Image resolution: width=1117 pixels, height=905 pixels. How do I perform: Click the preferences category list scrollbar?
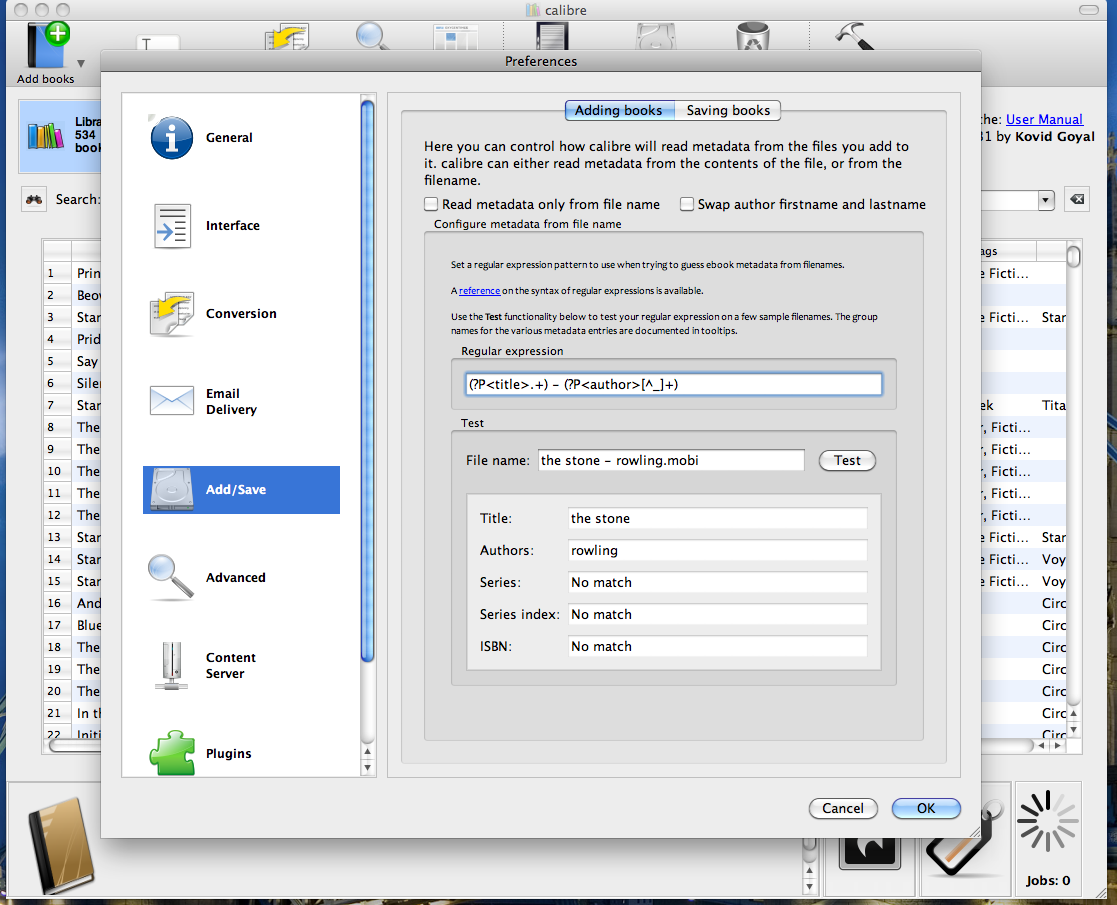point(368,381)
